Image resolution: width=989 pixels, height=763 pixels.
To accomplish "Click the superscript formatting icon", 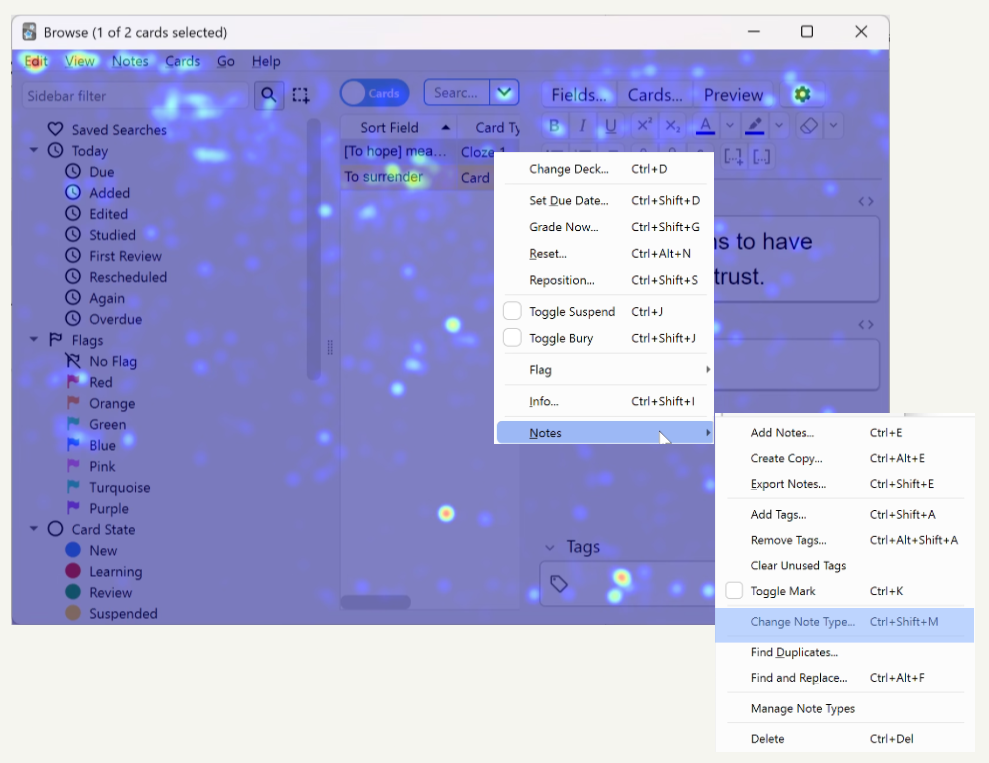I will (x=644, y=126).
